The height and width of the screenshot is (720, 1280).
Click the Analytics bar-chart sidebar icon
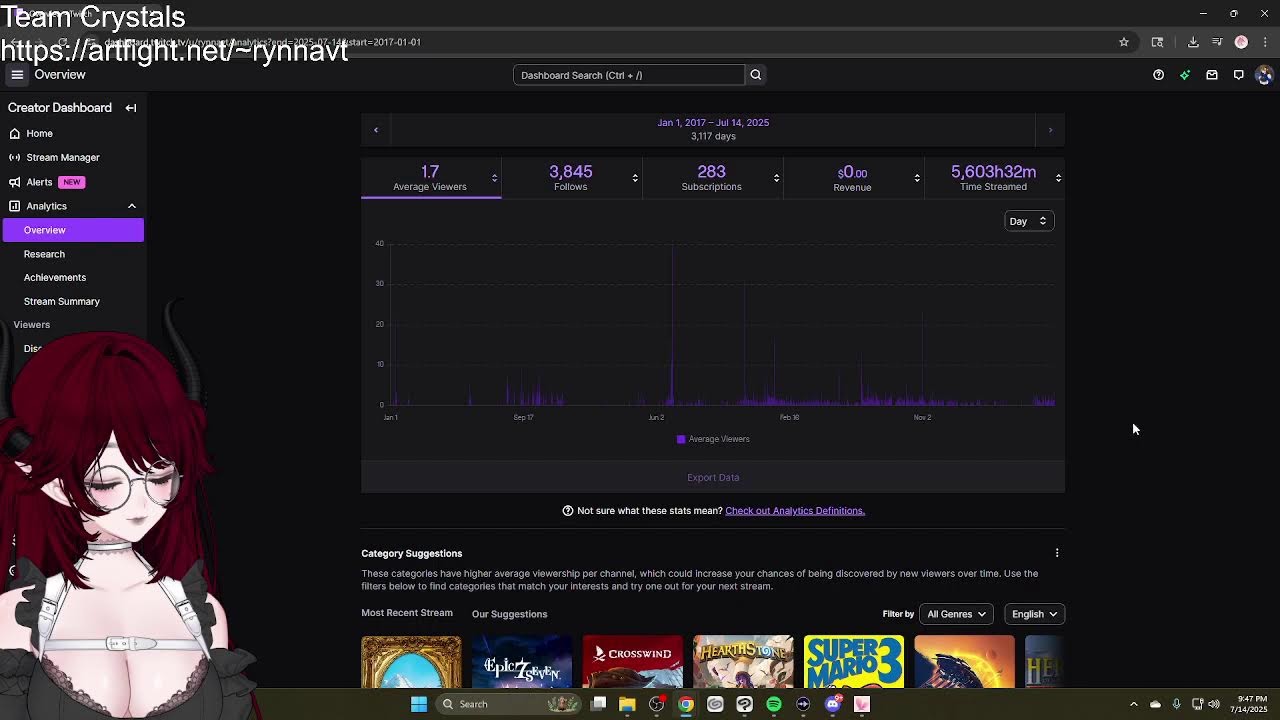(15, 206)
